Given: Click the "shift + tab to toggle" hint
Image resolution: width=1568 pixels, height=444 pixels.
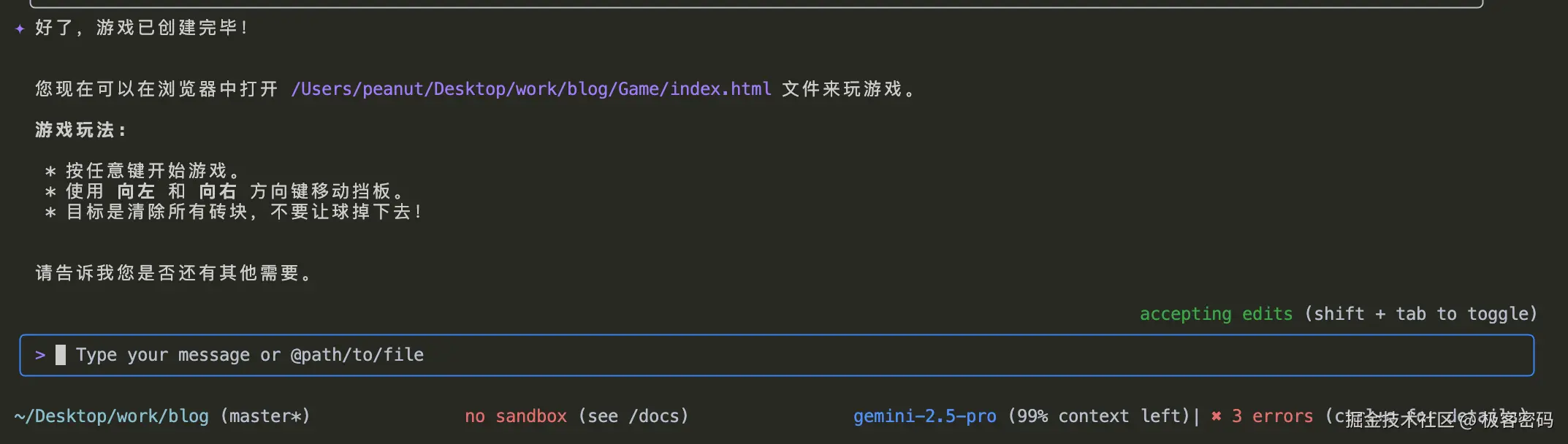Looking at the screenshot, I should coord(1420,314).
